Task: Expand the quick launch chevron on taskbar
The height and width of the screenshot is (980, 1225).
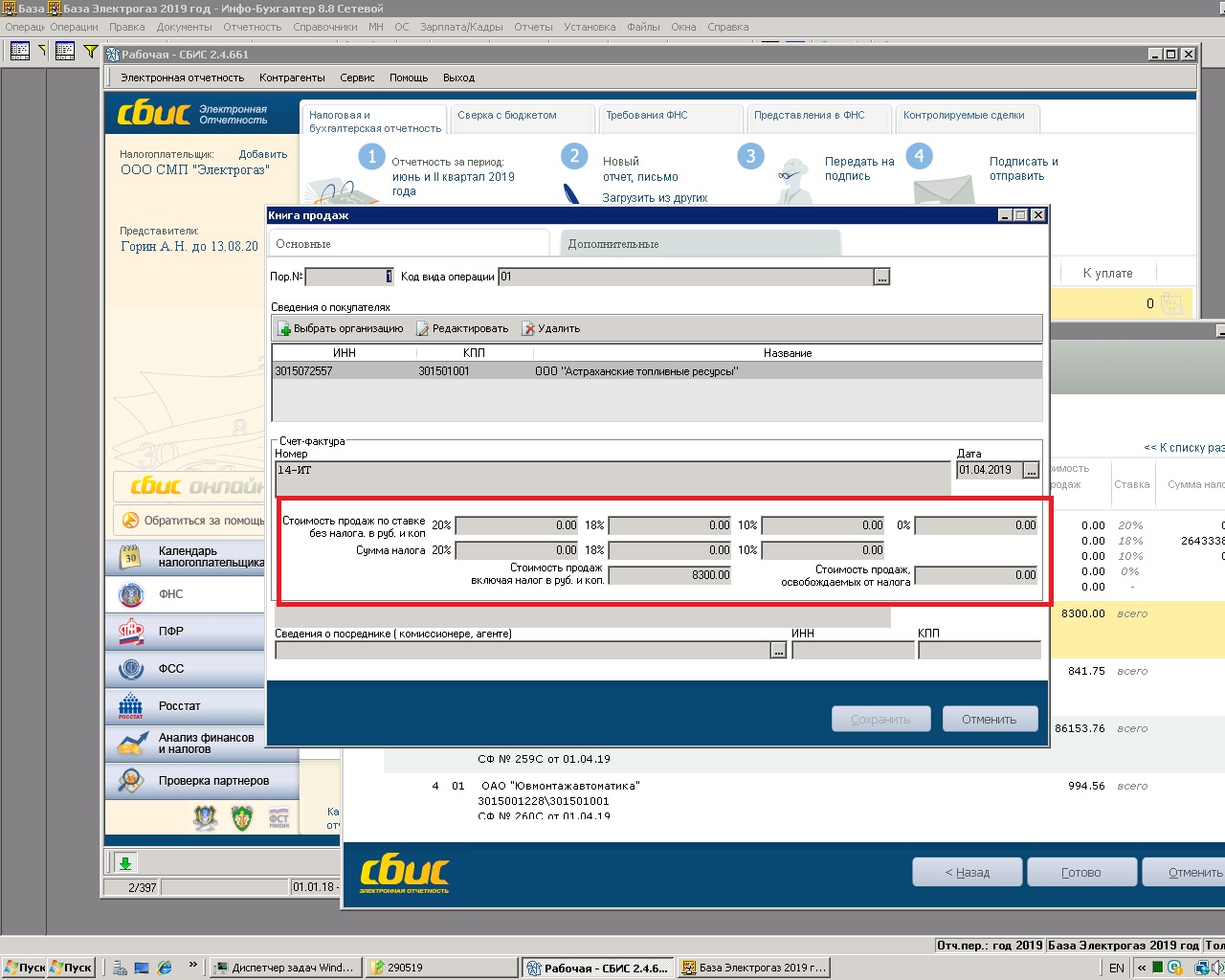Action: pos(192,966)
